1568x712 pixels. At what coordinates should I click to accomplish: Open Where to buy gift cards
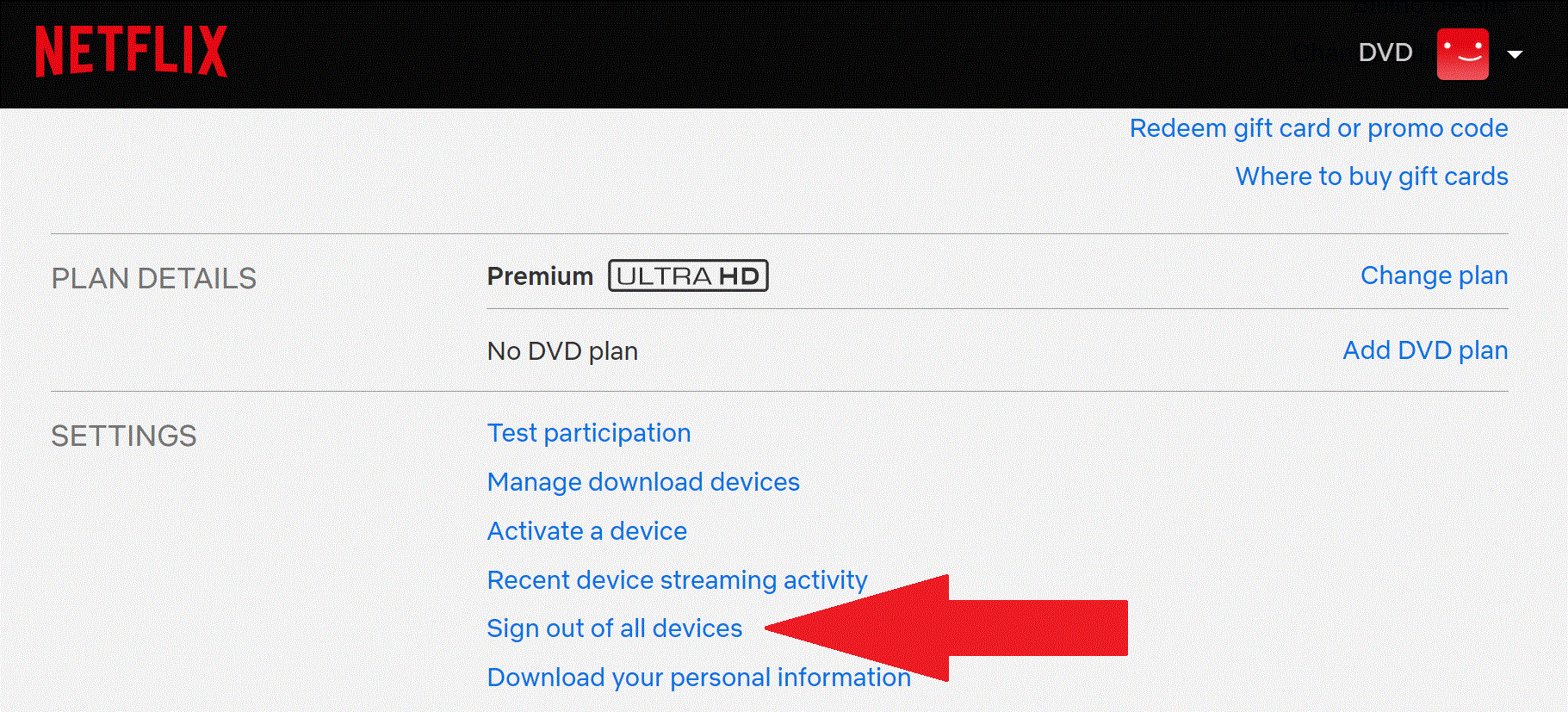(x=1372, y=176)
